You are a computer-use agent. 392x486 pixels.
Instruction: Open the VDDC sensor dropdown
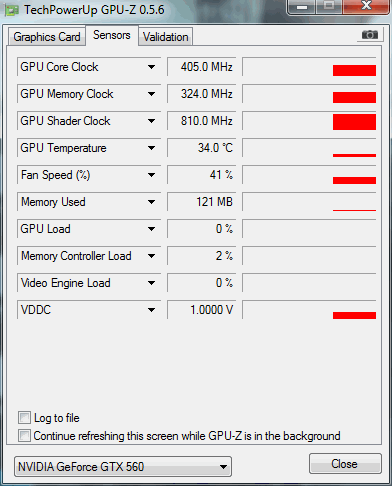151,310
